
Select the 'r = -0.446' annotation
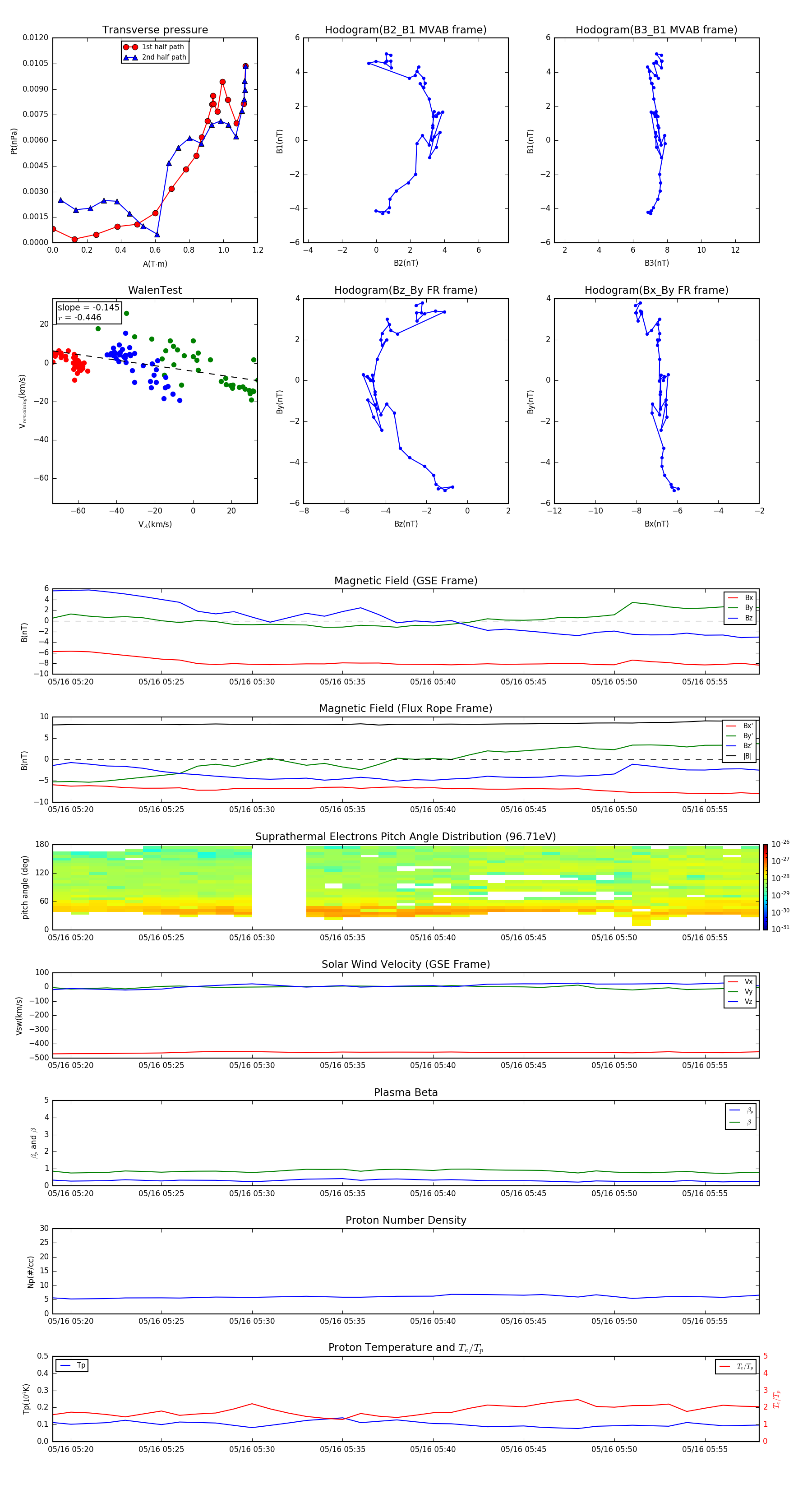[80, 317]
